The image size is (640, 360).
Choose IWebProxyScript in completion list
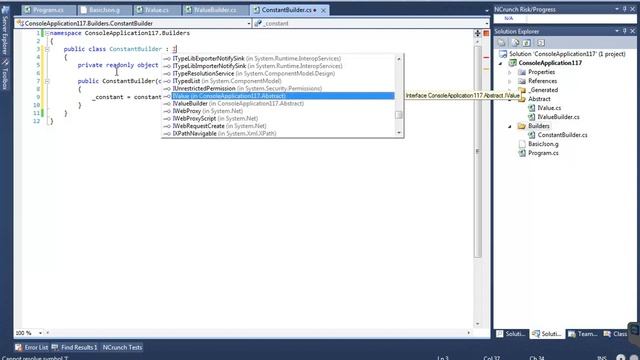pos(279,118)
